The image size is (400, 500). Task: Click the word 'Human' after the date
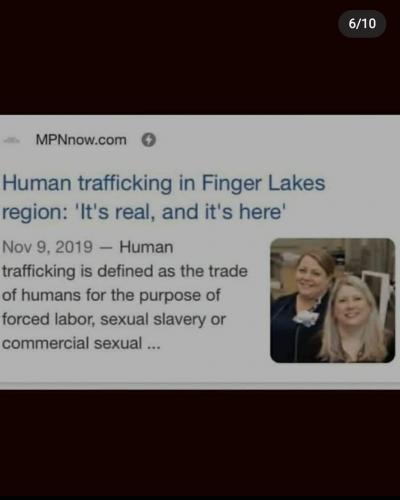click(146, 247)
